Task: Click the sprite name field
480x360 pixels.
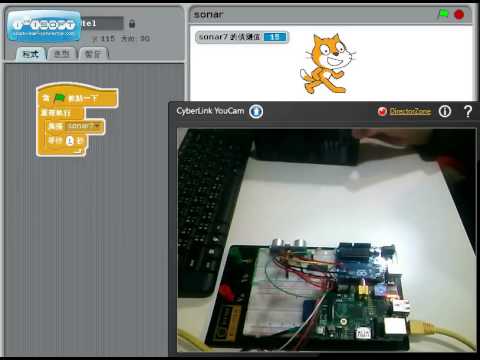Action: 101,23
